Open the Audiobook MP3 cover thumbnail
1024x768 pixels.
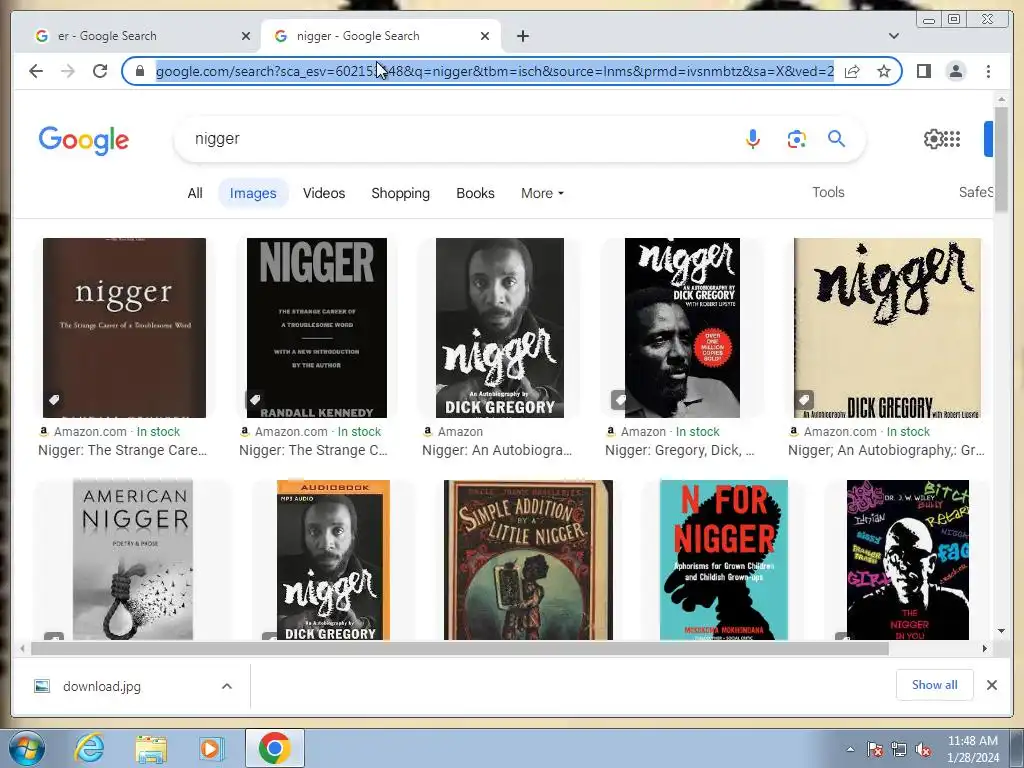coord(333,560)
